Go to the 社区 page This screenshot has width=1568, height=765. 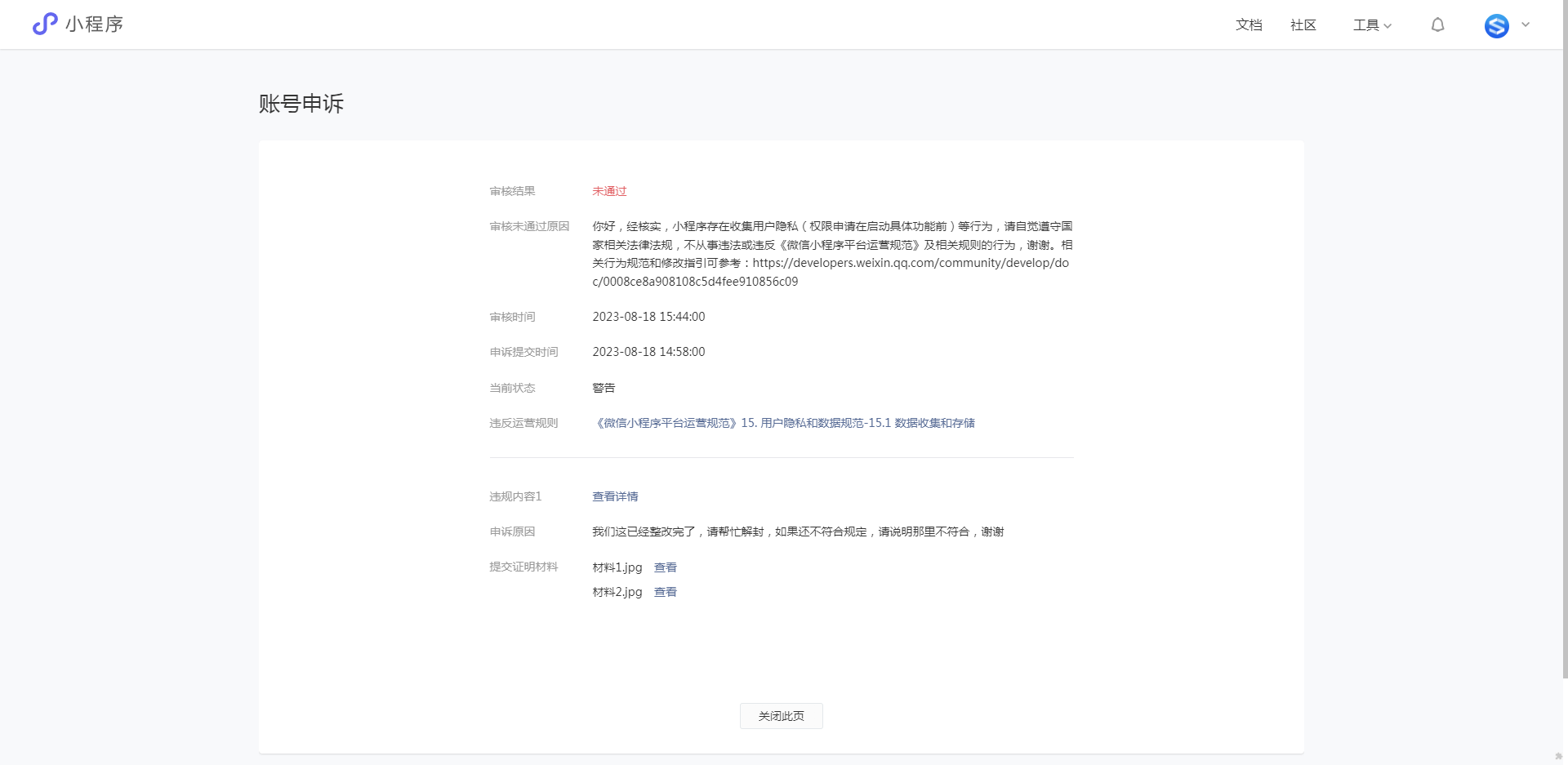[x=1303, y=25]
